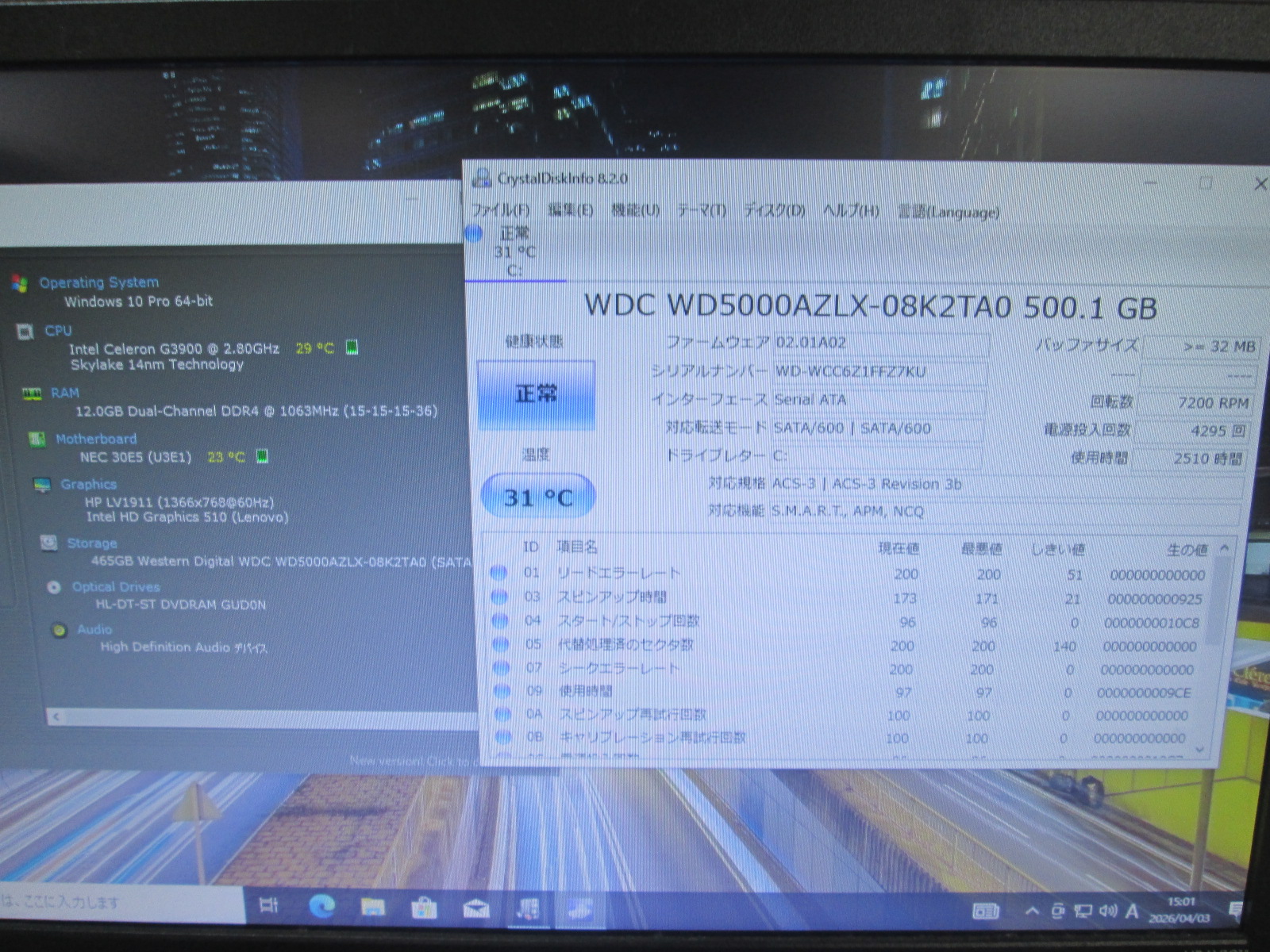Click the CPU chip icon in Speccy
1270x952 pixels.
(25, 332)
